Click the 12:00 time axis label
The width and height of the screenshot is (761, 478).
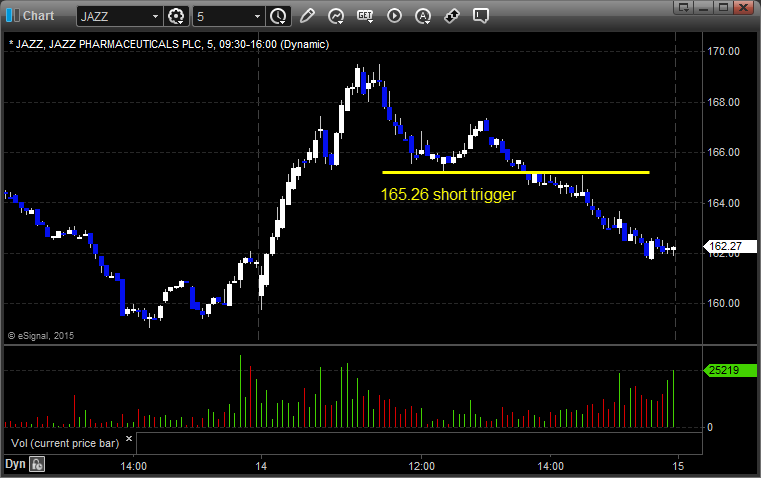tap(421, 466)
